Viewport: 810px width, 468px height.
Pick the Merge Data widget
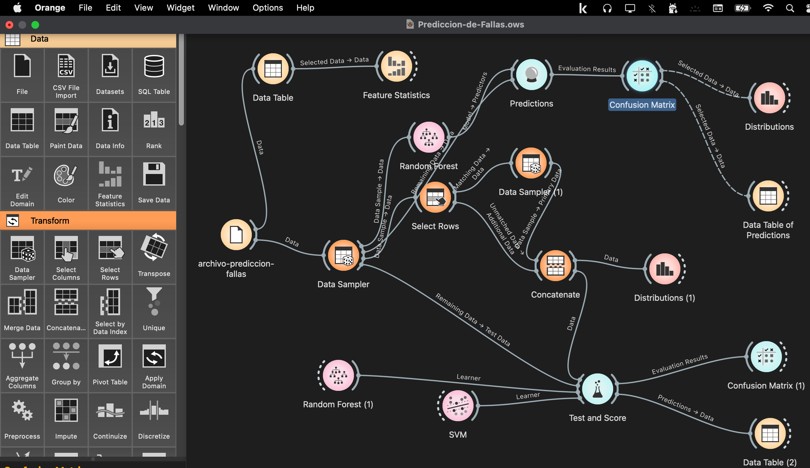click(22, 308)
